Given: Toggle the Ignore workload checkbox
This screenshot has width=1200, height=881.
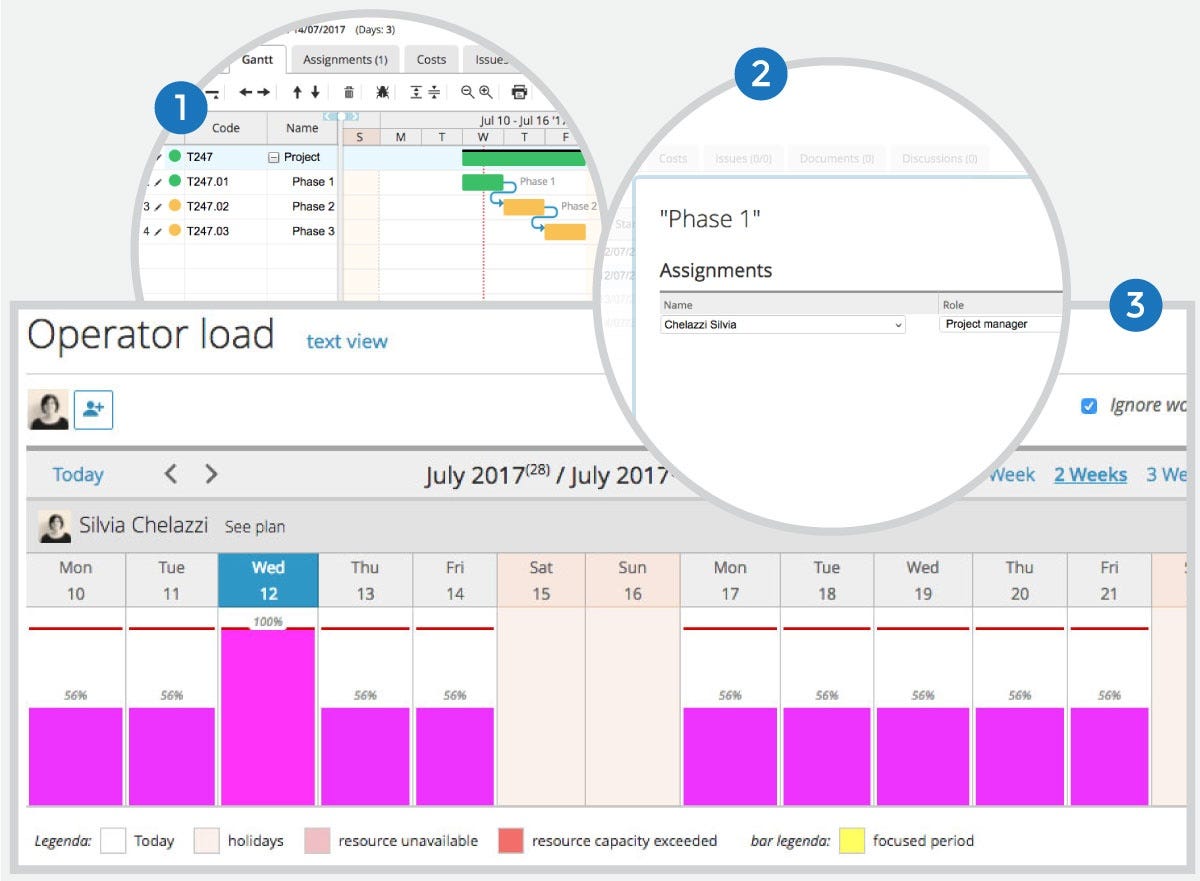Looking at the screenshot, I should pyautogui.click(x=1090, y=405).
